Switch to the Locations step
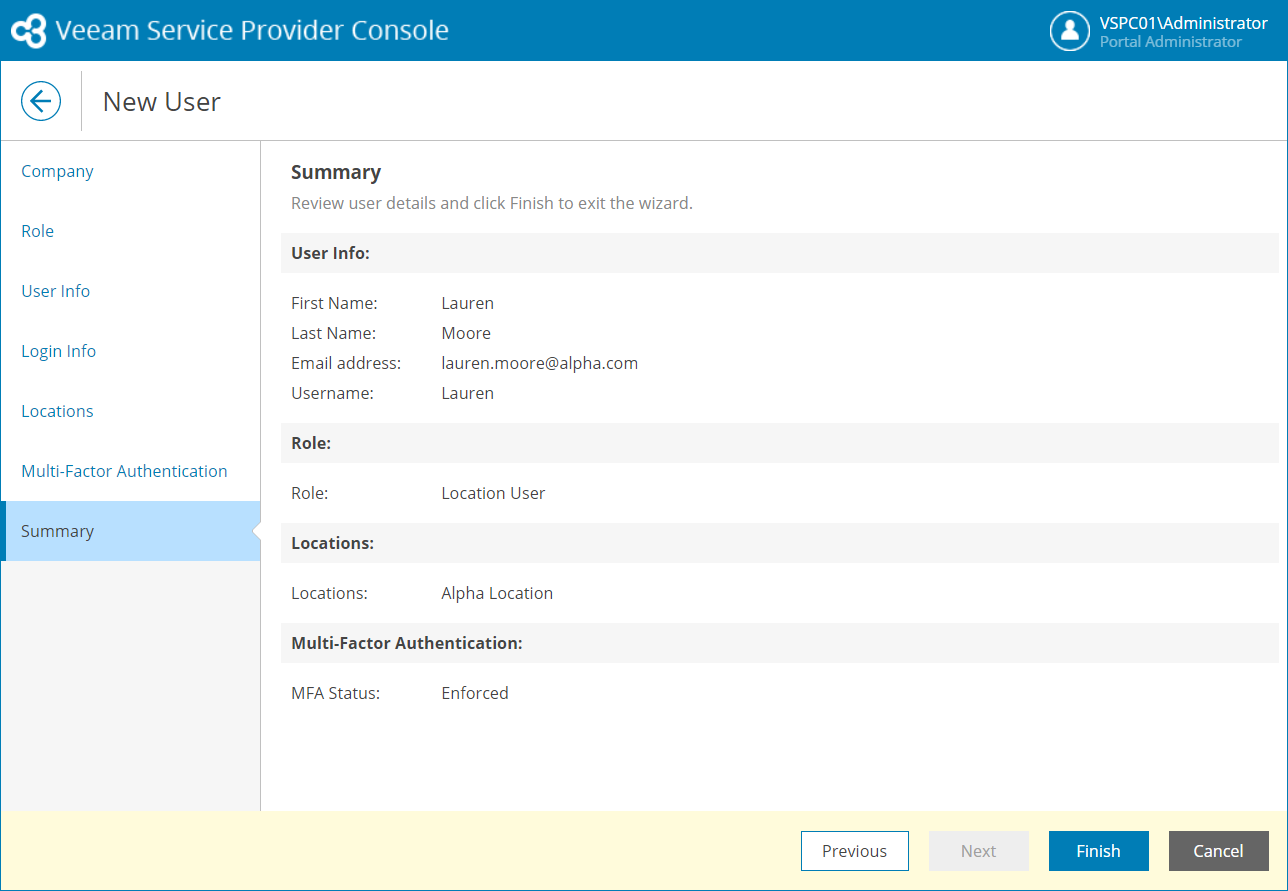This screenshot has height=891, width=1288. tap(57, 411)
